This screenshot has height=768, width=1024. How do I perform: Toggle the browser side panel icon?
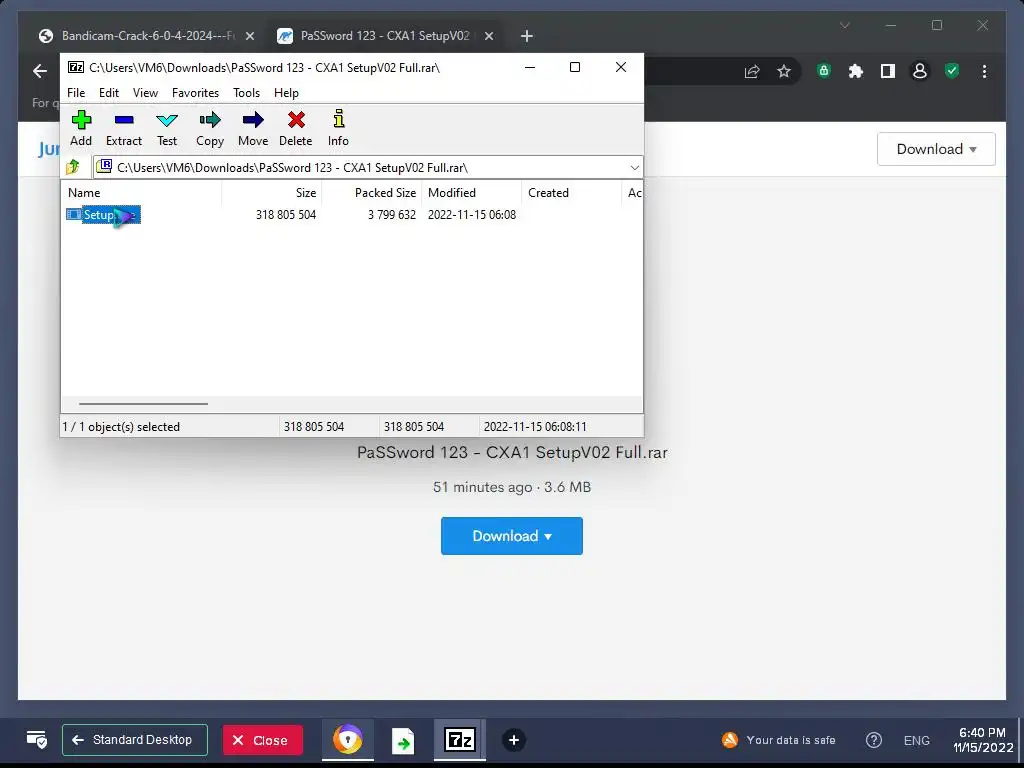pos(888,71)
